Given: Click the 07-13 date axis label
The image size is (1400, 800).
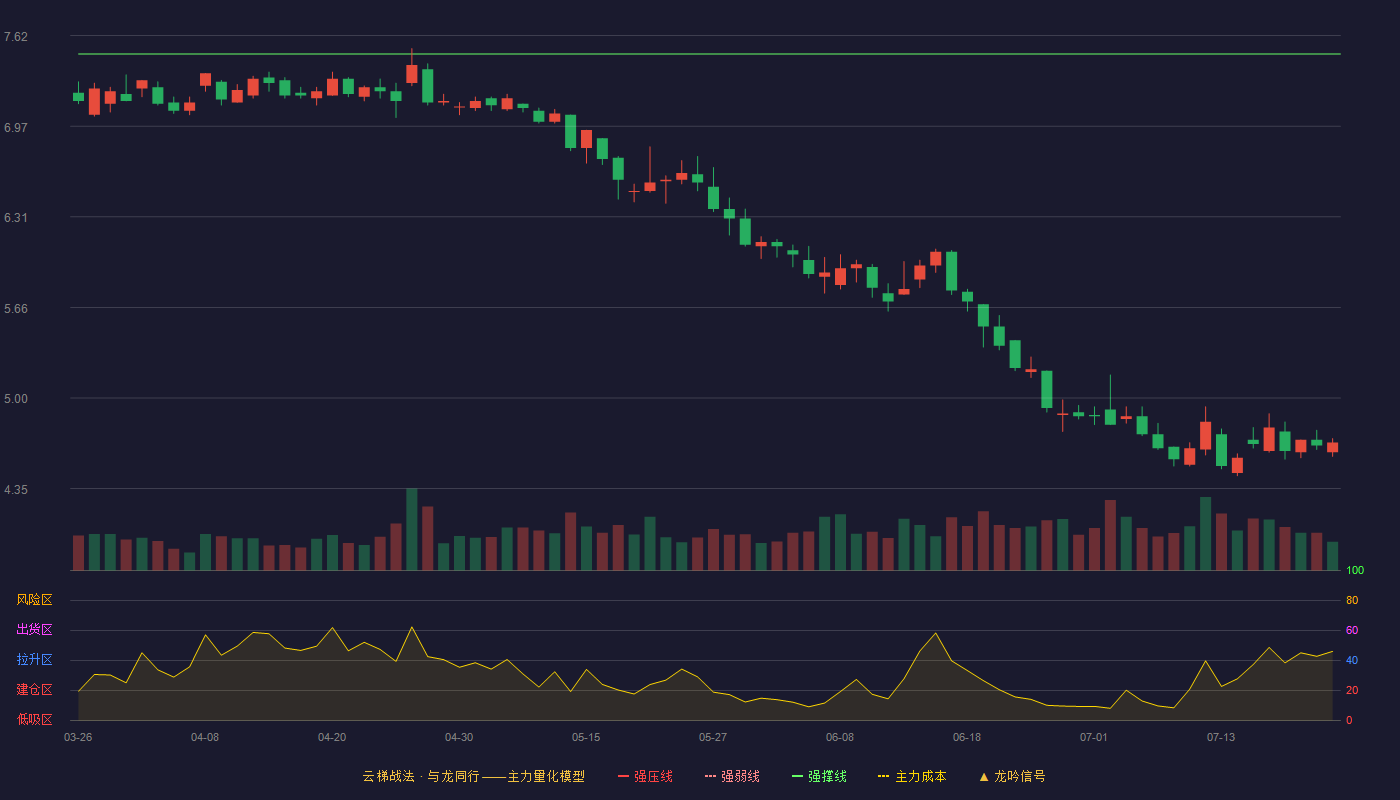Looking at the screenshot, I should point(1221,737).
